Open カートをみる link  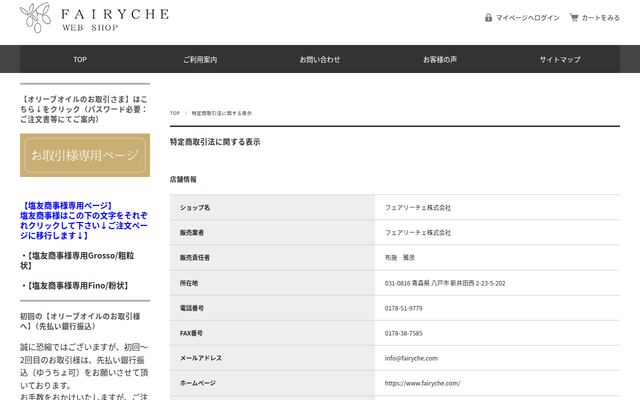tap(600, 18)
